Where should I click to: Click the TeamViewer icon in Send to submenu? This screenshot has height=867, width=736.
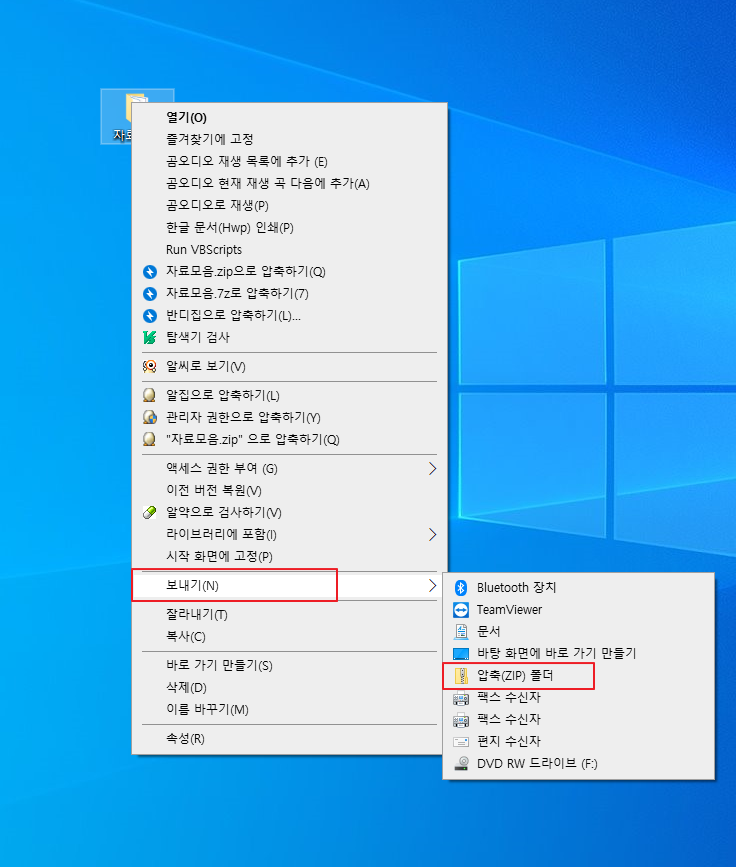pos(461,609)
